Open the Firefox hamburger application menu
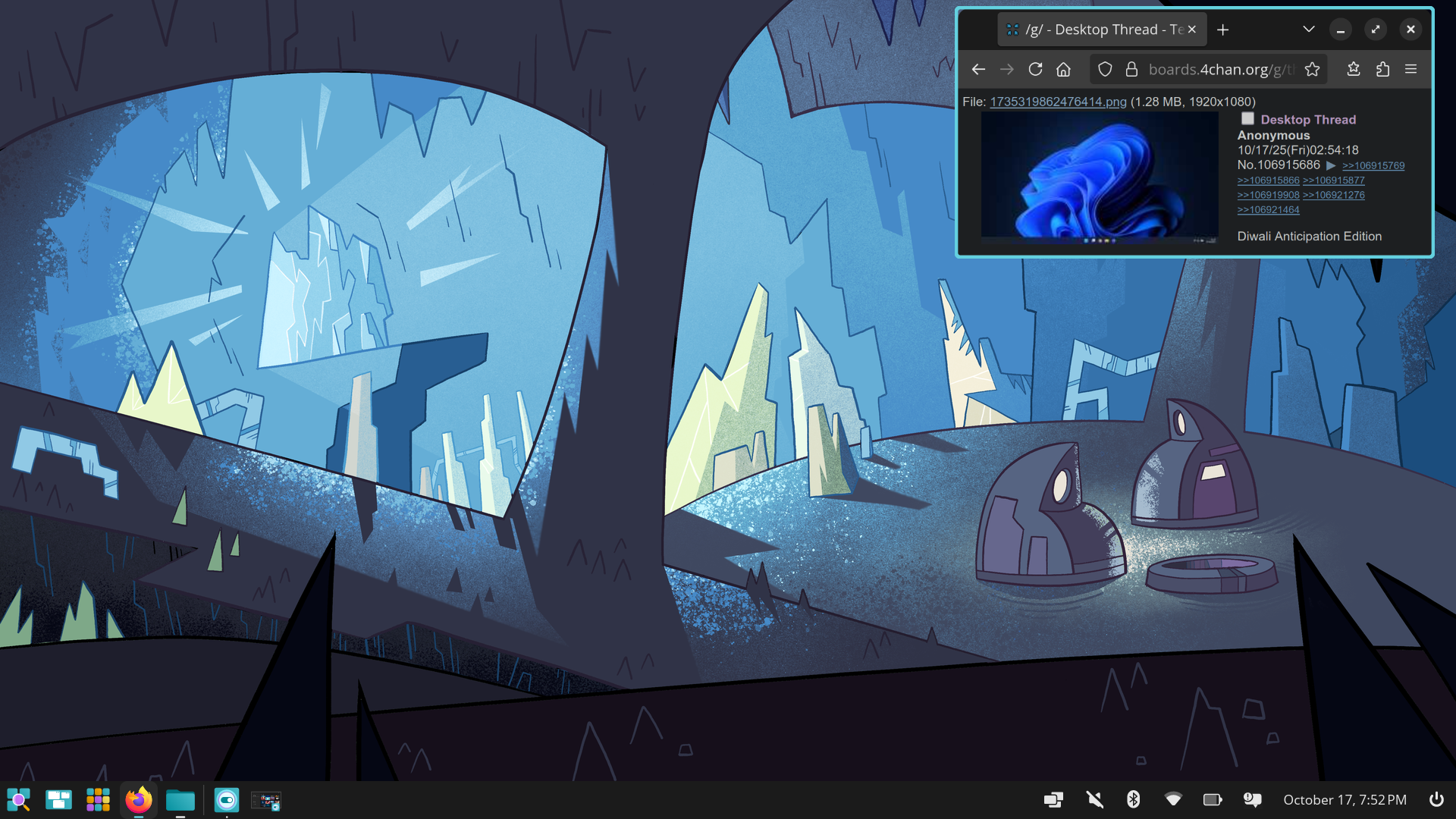Screen dimensions: 1456x819 pos(1410,69)
